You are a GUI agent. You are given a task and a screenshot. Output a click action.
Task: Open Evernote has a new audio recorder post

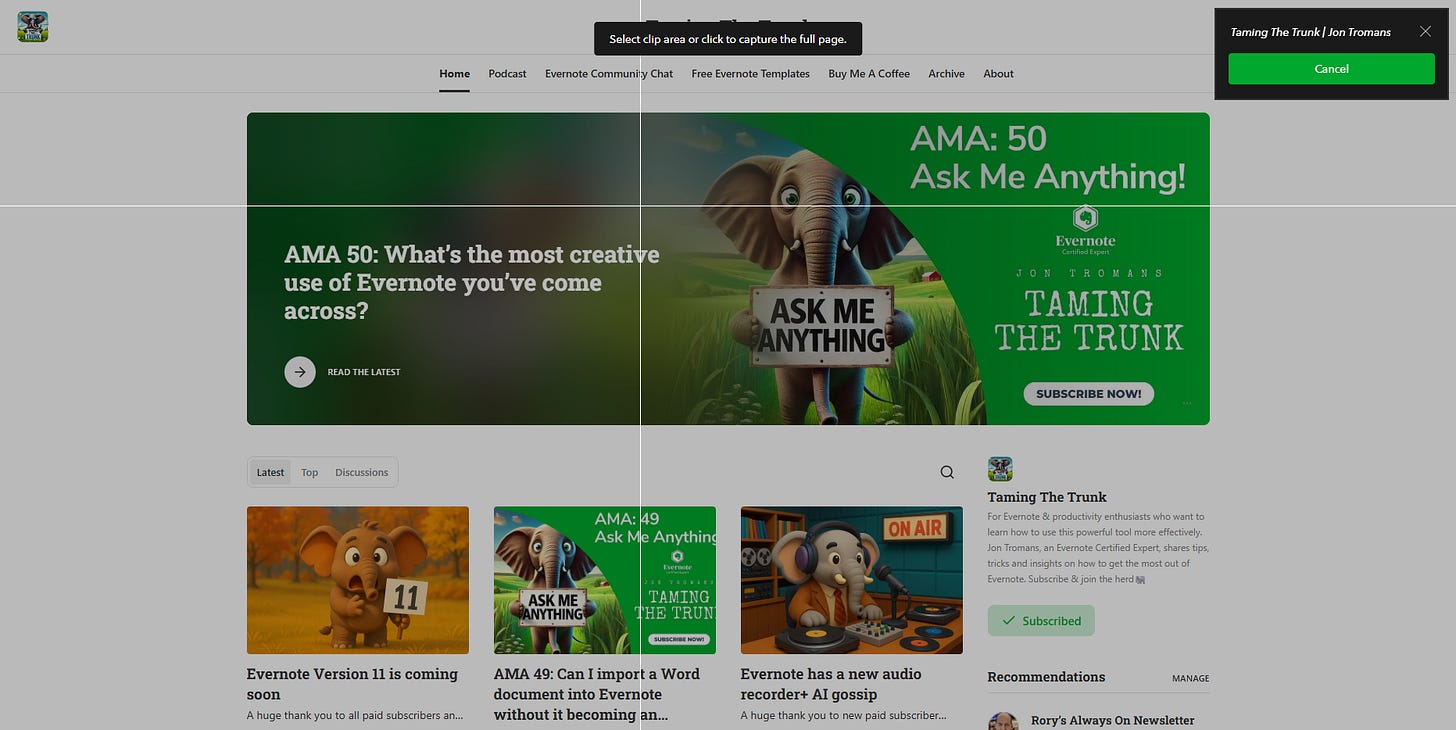coord(831,684)
